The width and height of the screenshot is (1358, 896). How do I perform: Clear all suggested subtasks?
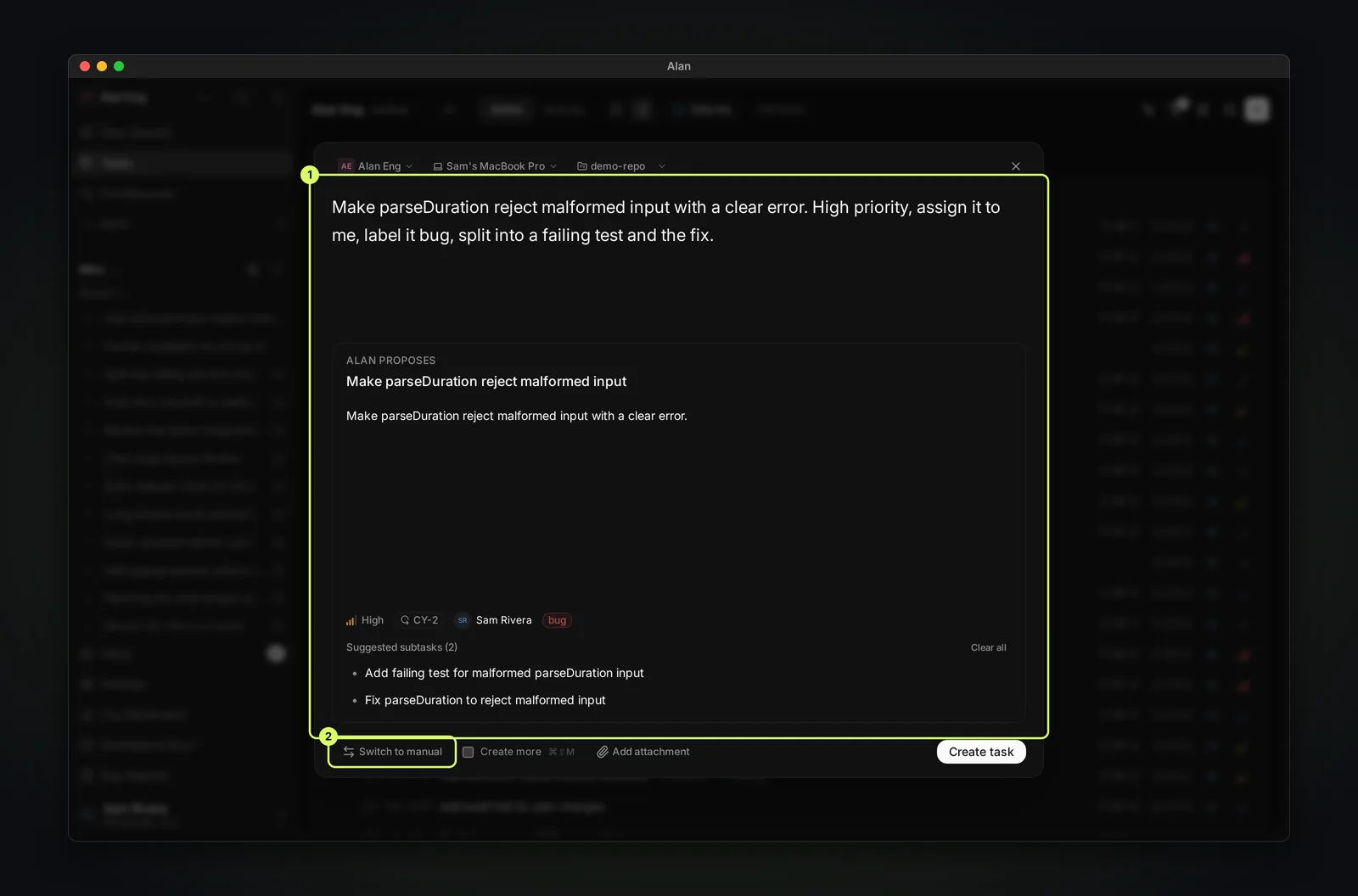click(x=989, y=647)
